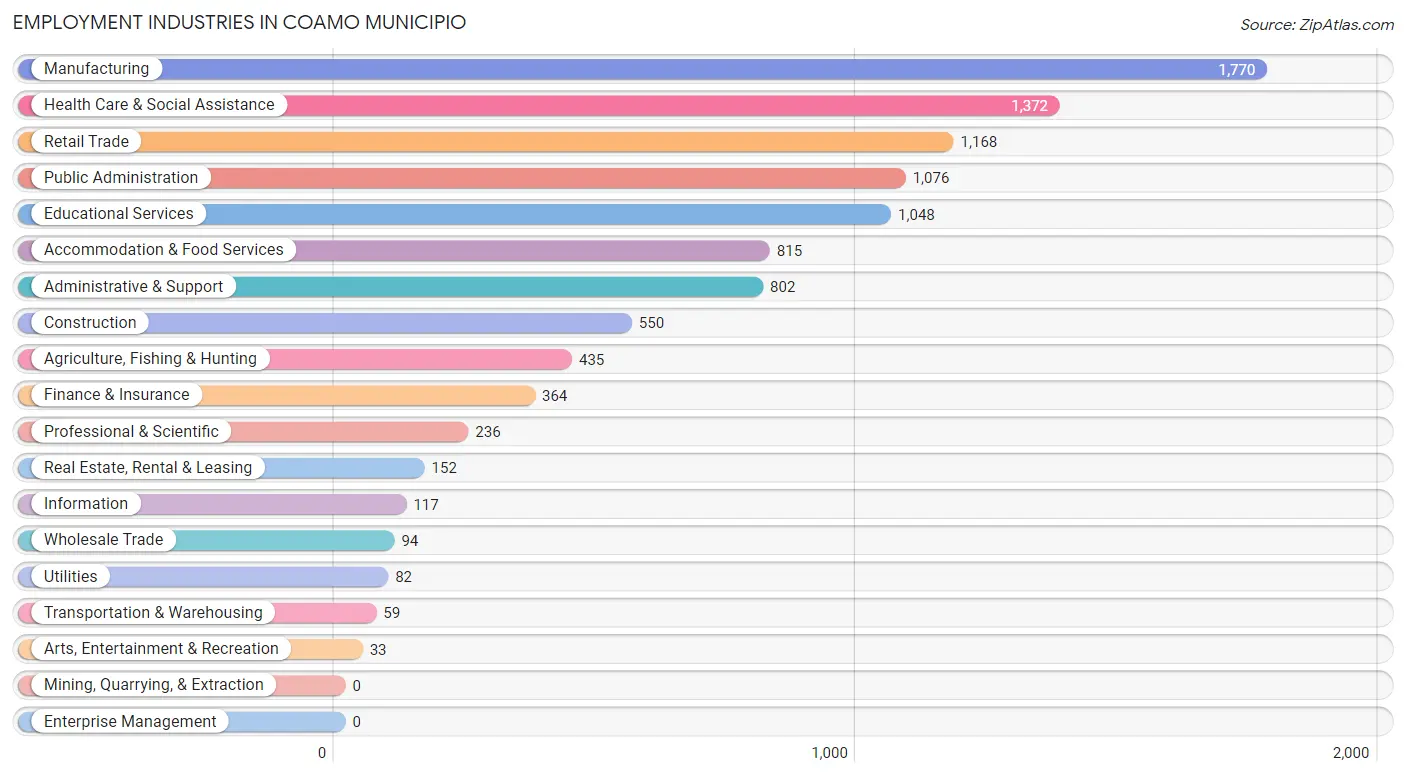Click the Retail Trade orange bar
The image size is (1406, 776).
486,142
